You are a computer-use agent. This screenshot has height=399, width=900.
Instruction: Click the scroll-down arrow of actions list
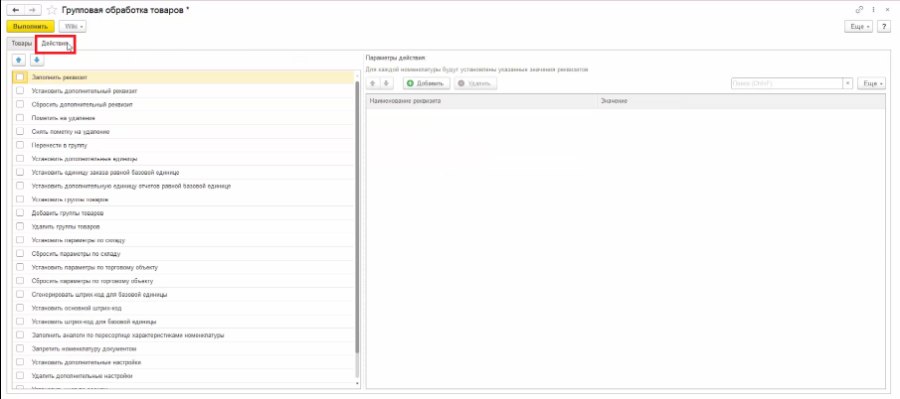pos(358,383)
